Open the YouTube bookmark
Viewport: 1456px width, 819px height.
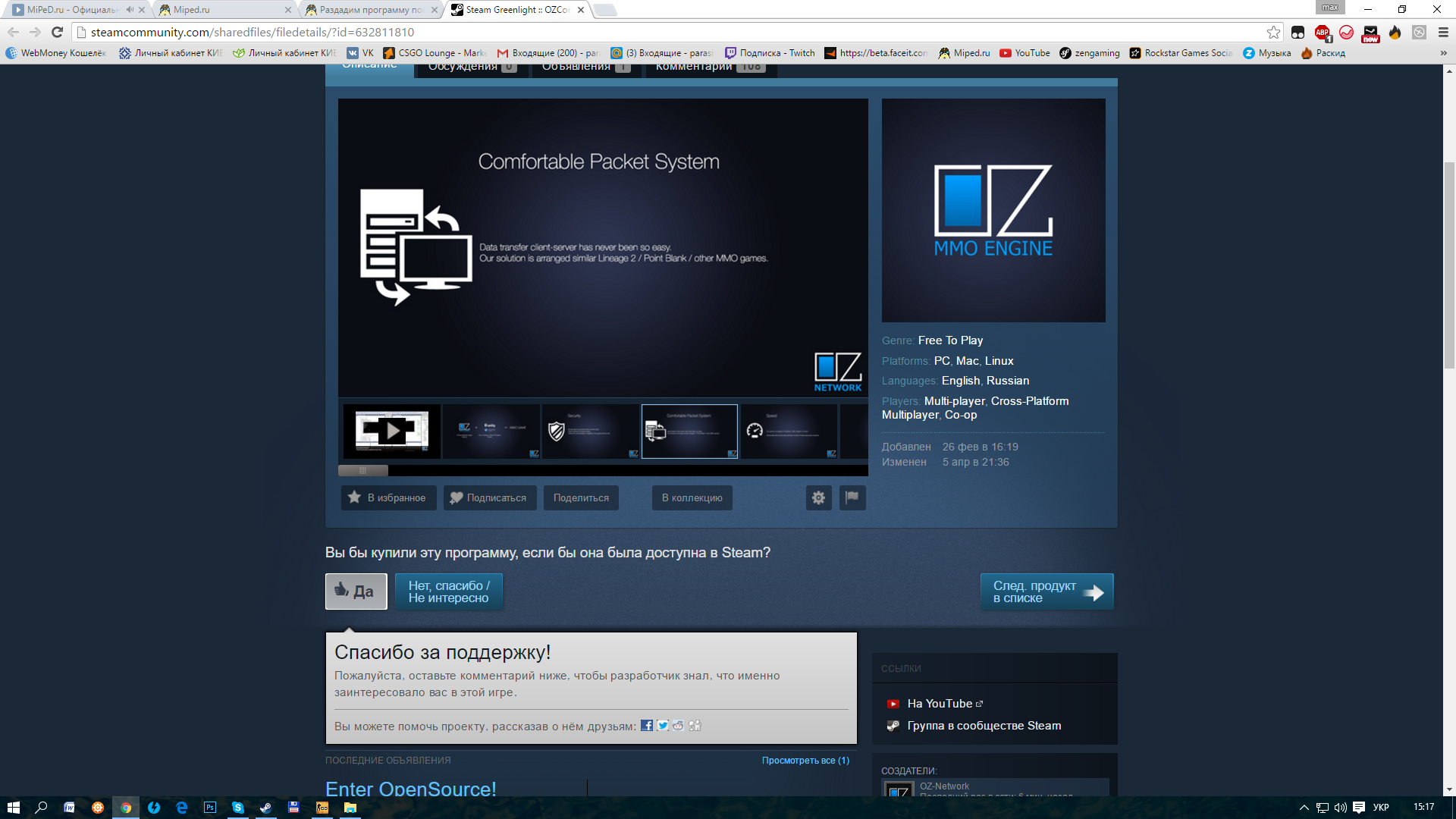click(x=1025, y=53)
